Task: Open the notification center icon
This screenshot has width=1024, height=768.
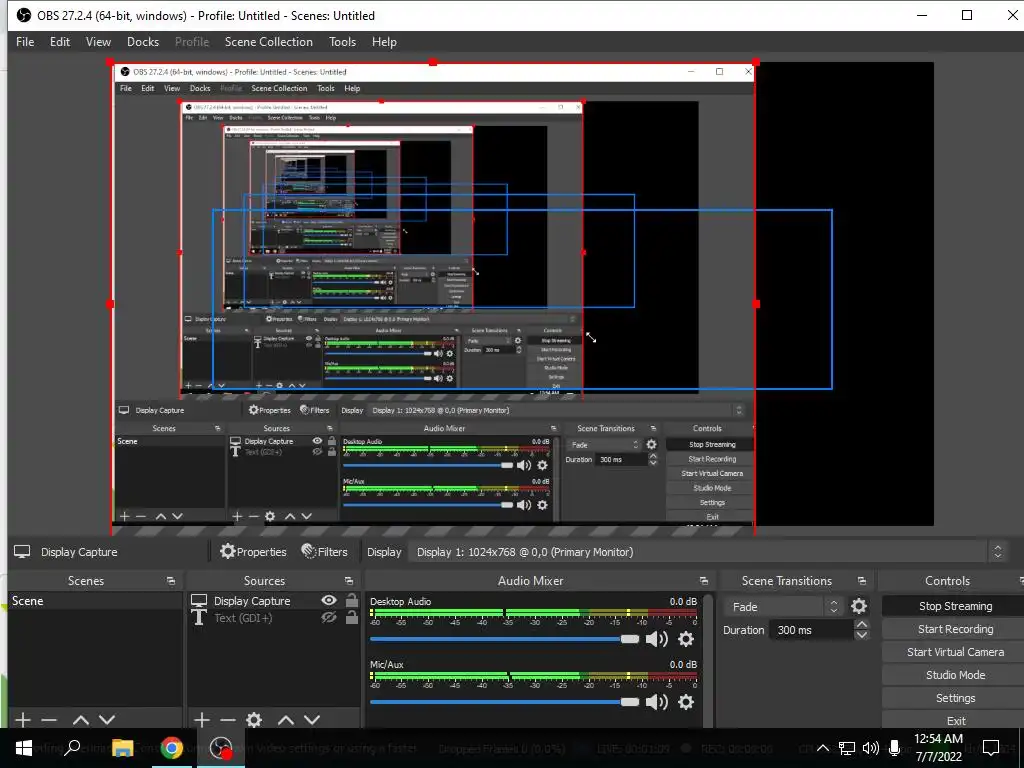Action: coord(991,748)
